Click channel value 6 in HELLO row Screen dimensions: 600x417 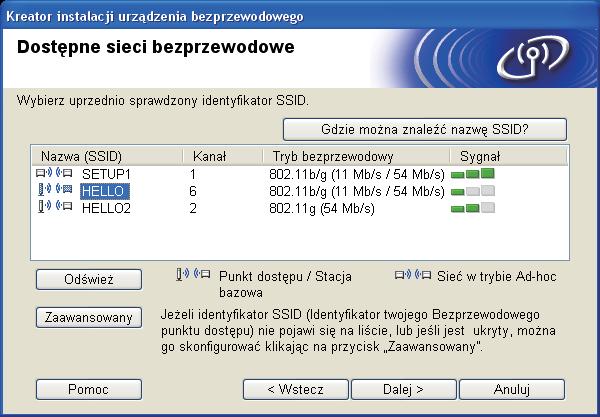point(193,191)
